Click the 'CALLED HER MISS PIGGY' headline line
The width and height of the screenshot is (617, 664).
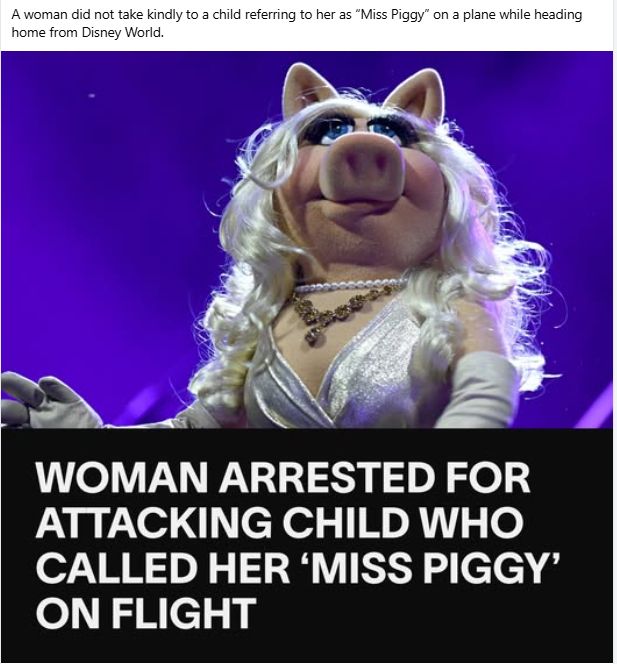coord(298,567)
